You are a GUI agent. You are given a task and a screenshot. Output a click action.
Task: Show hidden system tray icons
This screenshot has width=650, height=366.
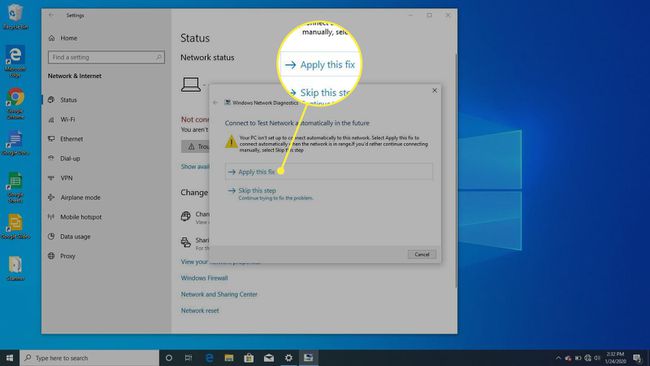click(558, 358)
